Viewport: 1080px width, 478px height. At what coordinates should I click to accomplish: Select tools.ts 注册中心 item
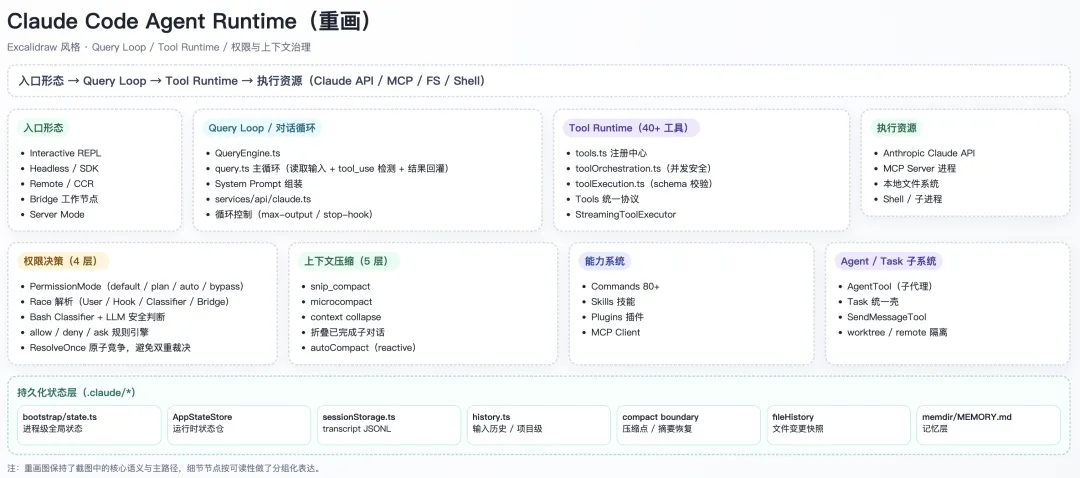click(x=611, y=153)
